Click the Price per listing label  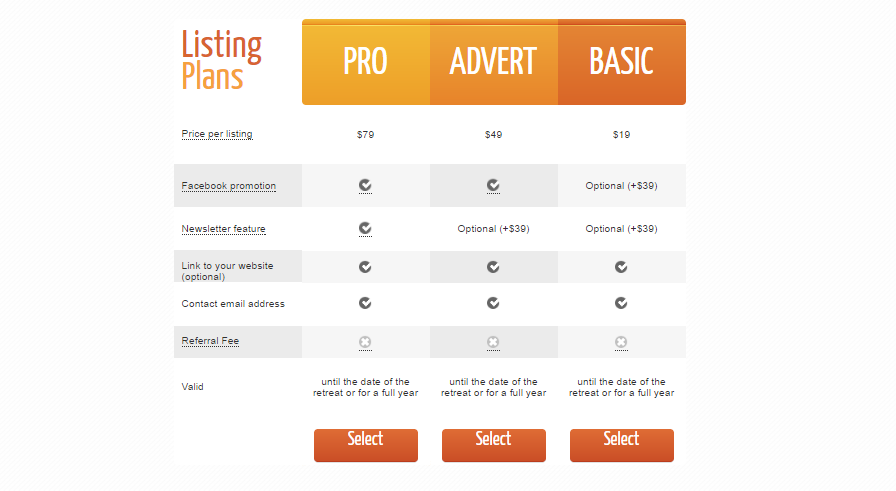pyautogui.click(x=217, y=134)
